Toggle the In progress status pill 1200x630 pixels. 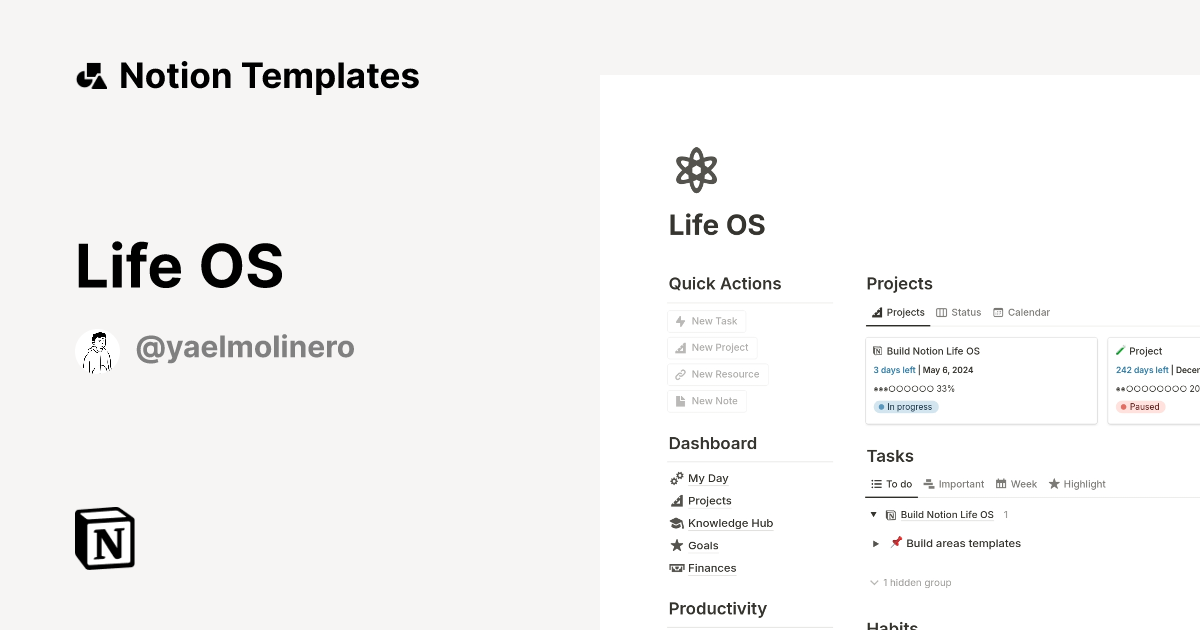point(905,406)
